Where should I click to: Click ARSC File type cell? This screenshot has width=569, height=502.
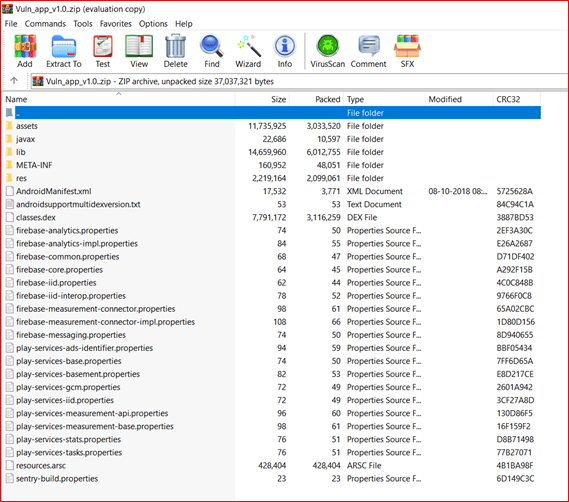point(364,465)
